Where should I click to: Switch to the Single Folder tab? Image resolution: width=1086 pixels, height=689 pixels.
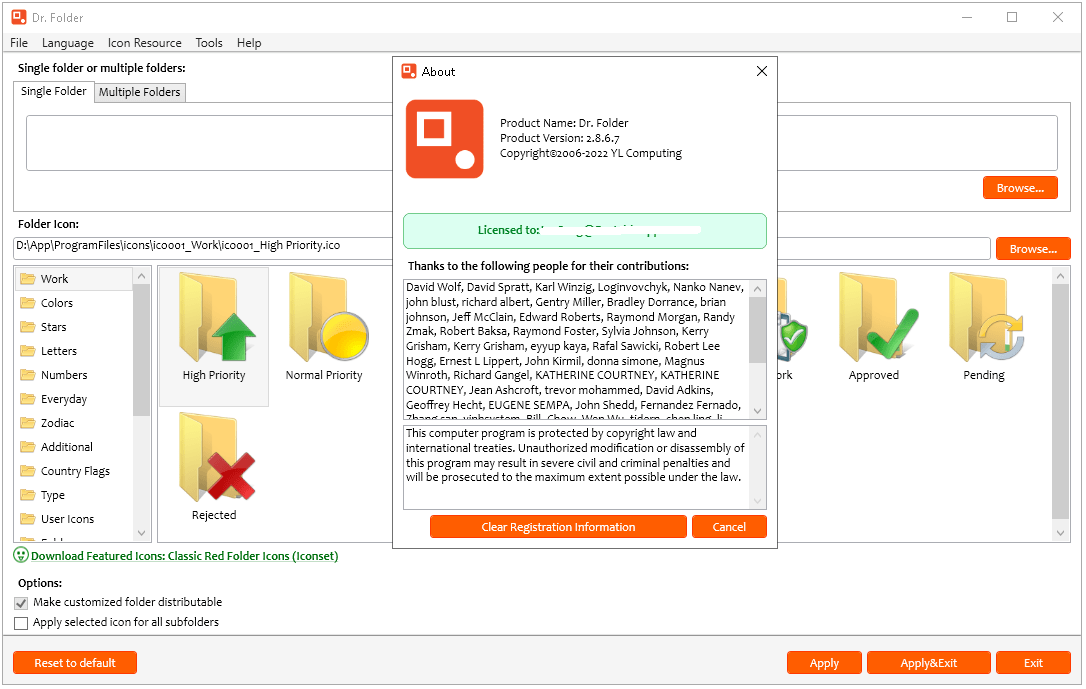[x=54, y=91]
